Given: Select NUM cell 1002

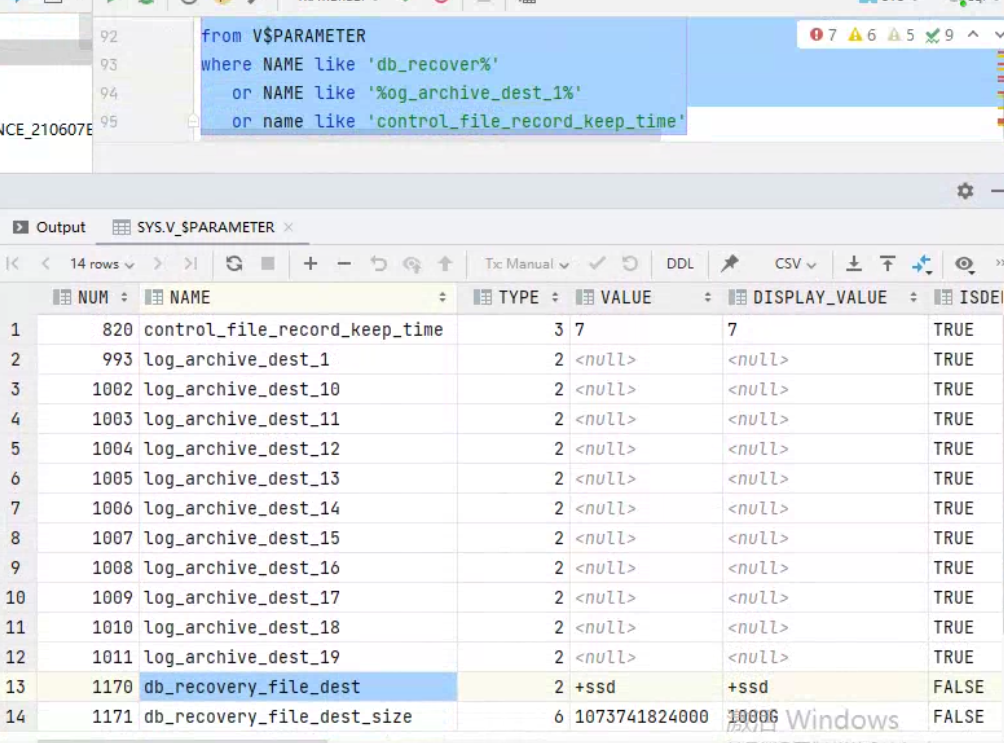Looking at the screenshot, I should (88, 389).
